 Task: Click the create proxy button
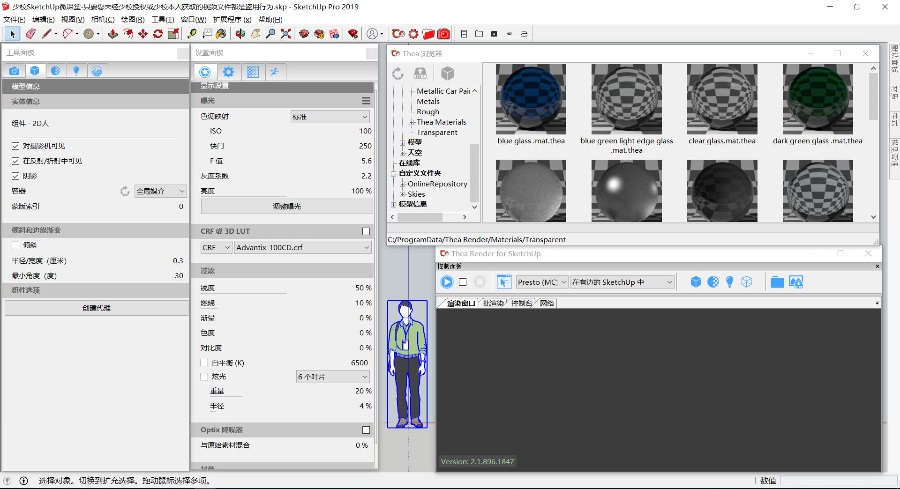pos(96,308)
